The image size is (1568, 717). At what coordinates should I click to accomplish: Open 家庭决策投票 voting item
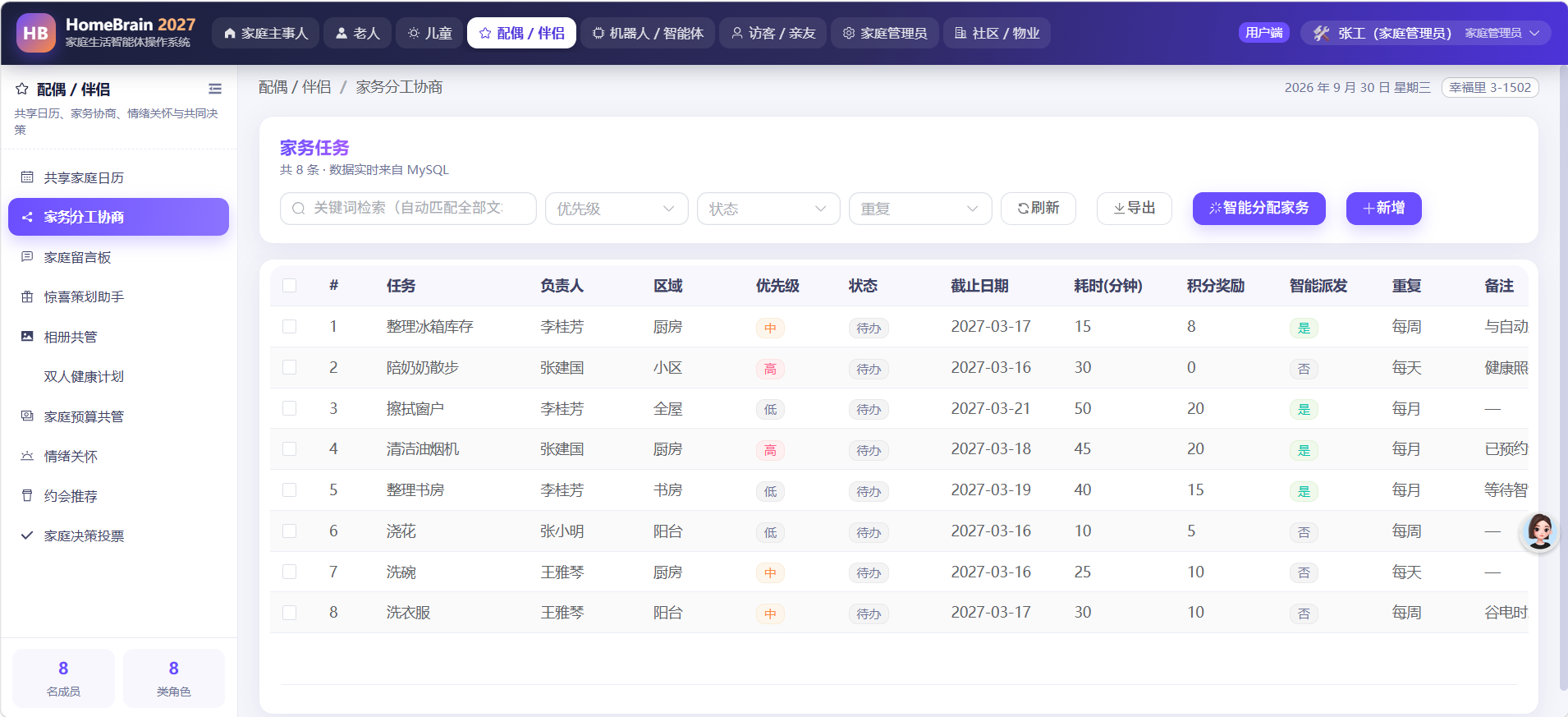point(118,535)
